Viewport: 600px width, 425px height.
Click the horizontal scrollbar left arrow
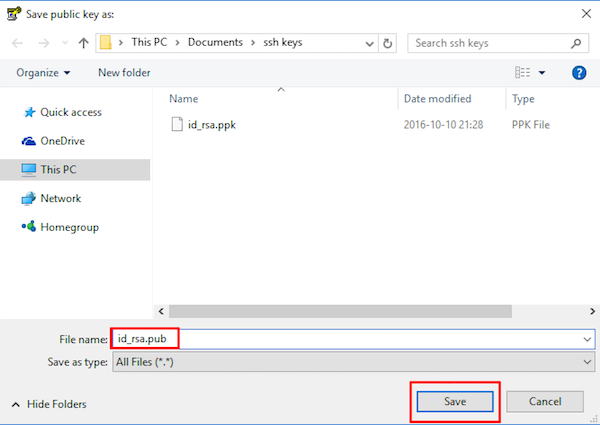point(161,311)
